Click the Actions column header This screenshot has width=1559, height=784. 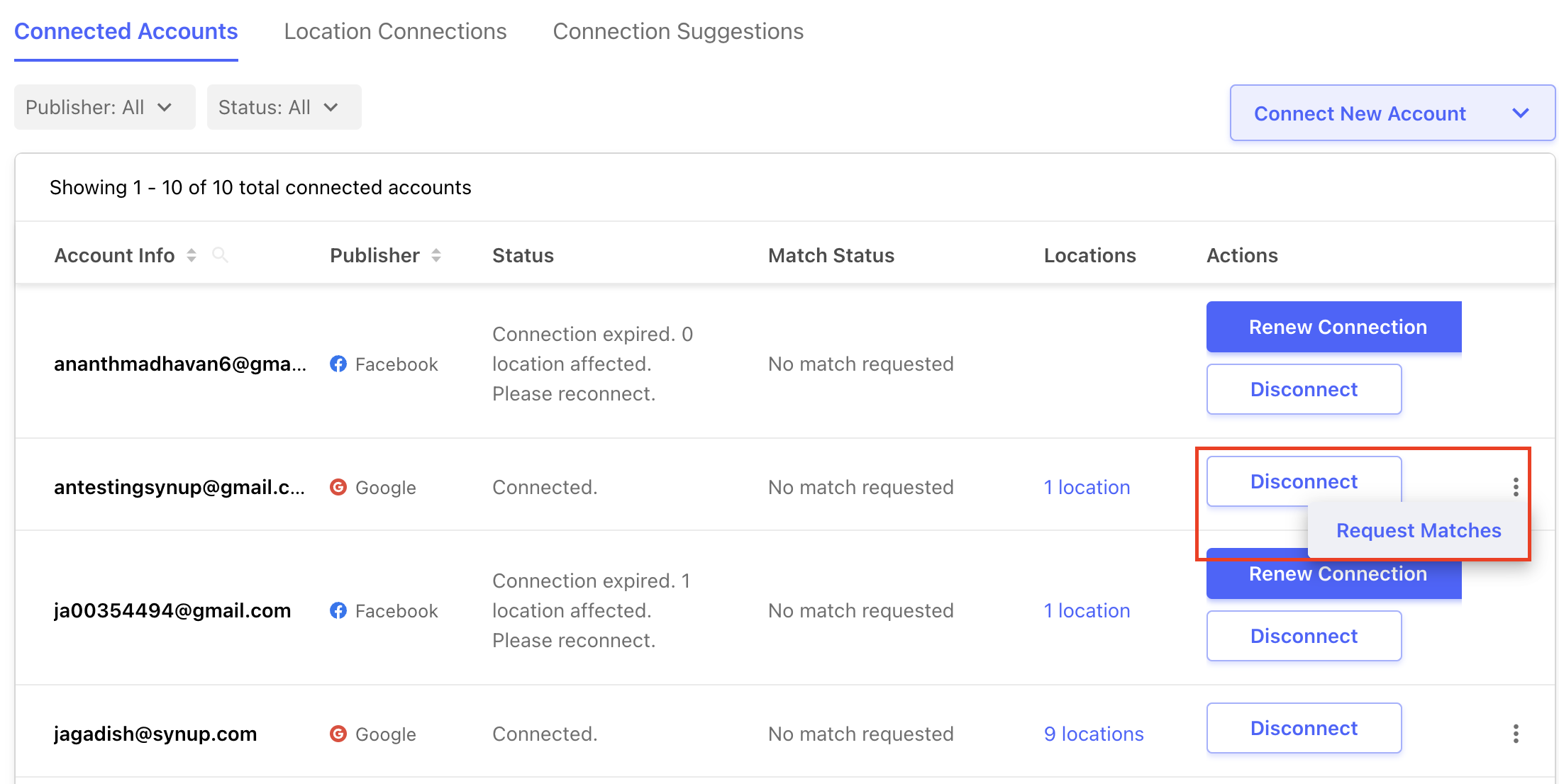coord(1242,255)
